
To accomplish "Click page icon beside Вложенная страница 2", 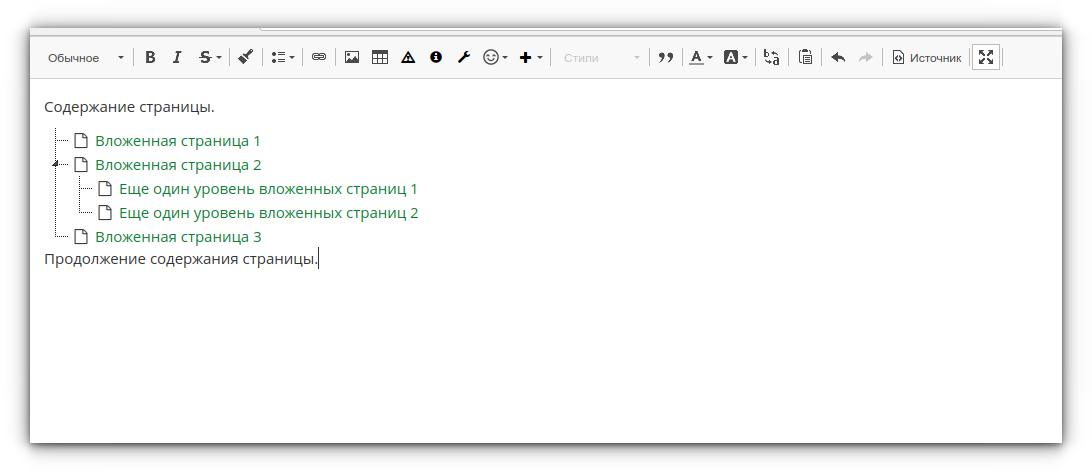I will tap(81, 165).
